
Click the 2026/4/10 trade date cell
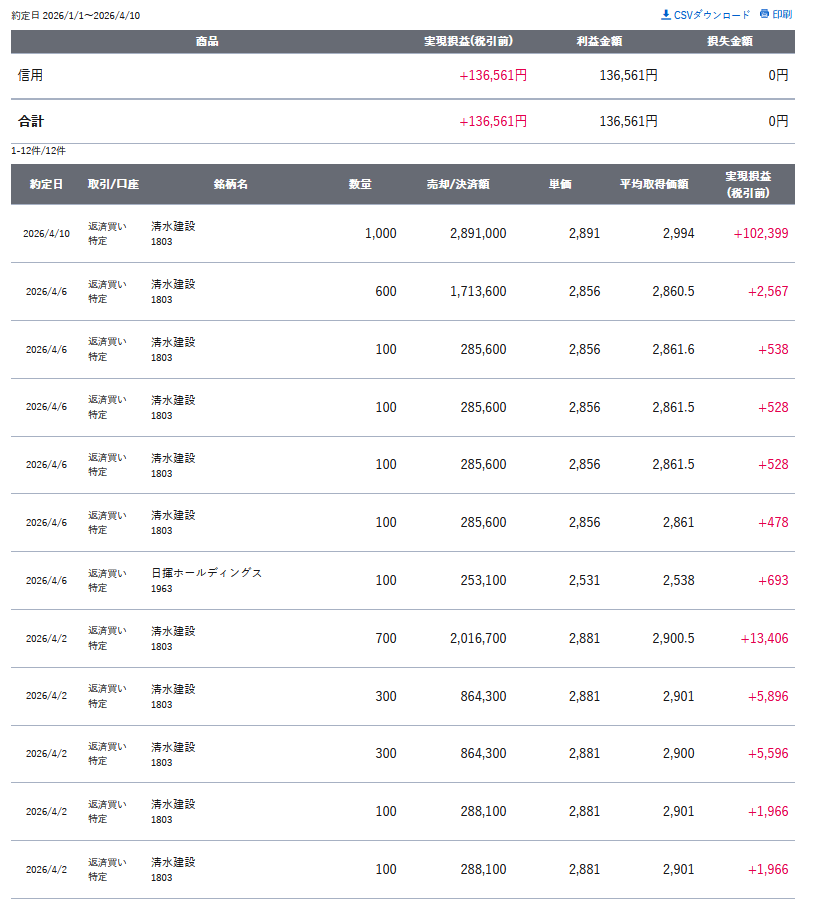pyautogui.click(x=47, y=234)
